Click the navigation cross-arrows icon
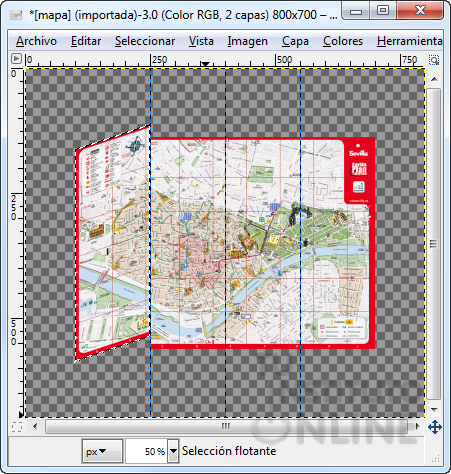451x474 pixels. point(435,427)
